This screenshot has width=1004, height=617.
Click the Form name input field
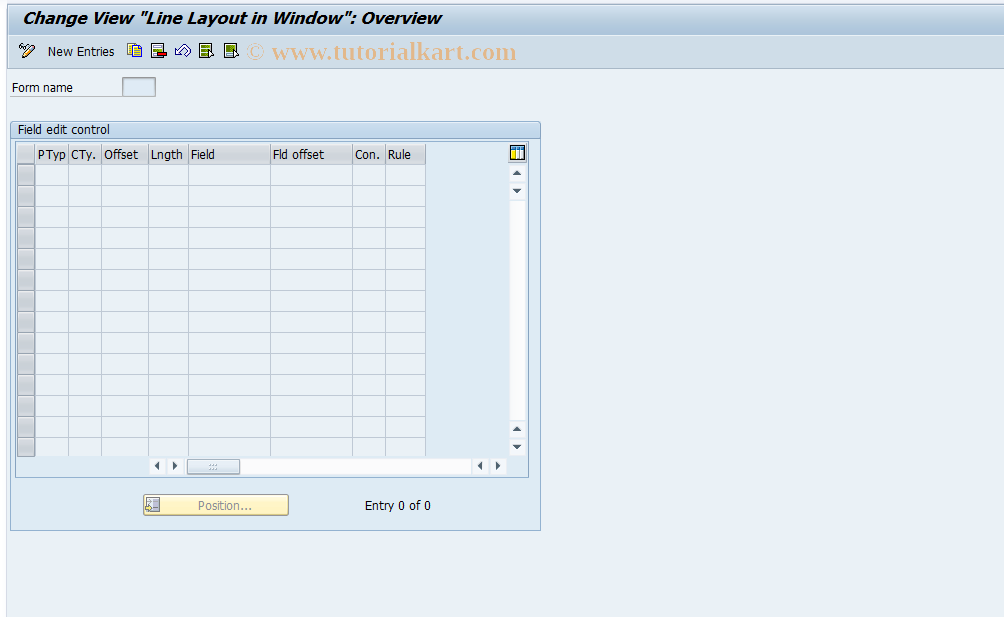tap(139, 87)
